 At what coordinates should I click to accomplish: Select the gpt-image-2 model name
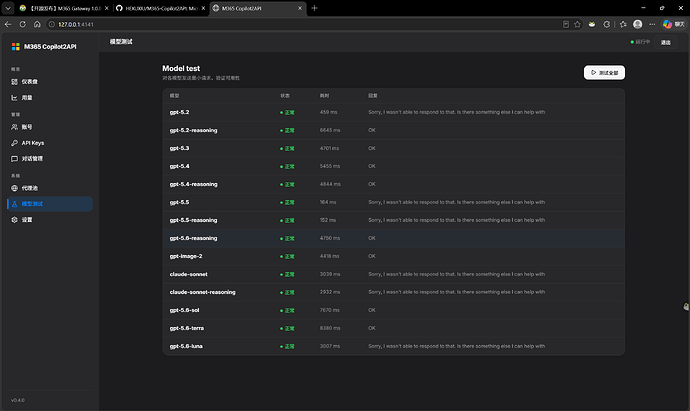[x=186, y=256]
